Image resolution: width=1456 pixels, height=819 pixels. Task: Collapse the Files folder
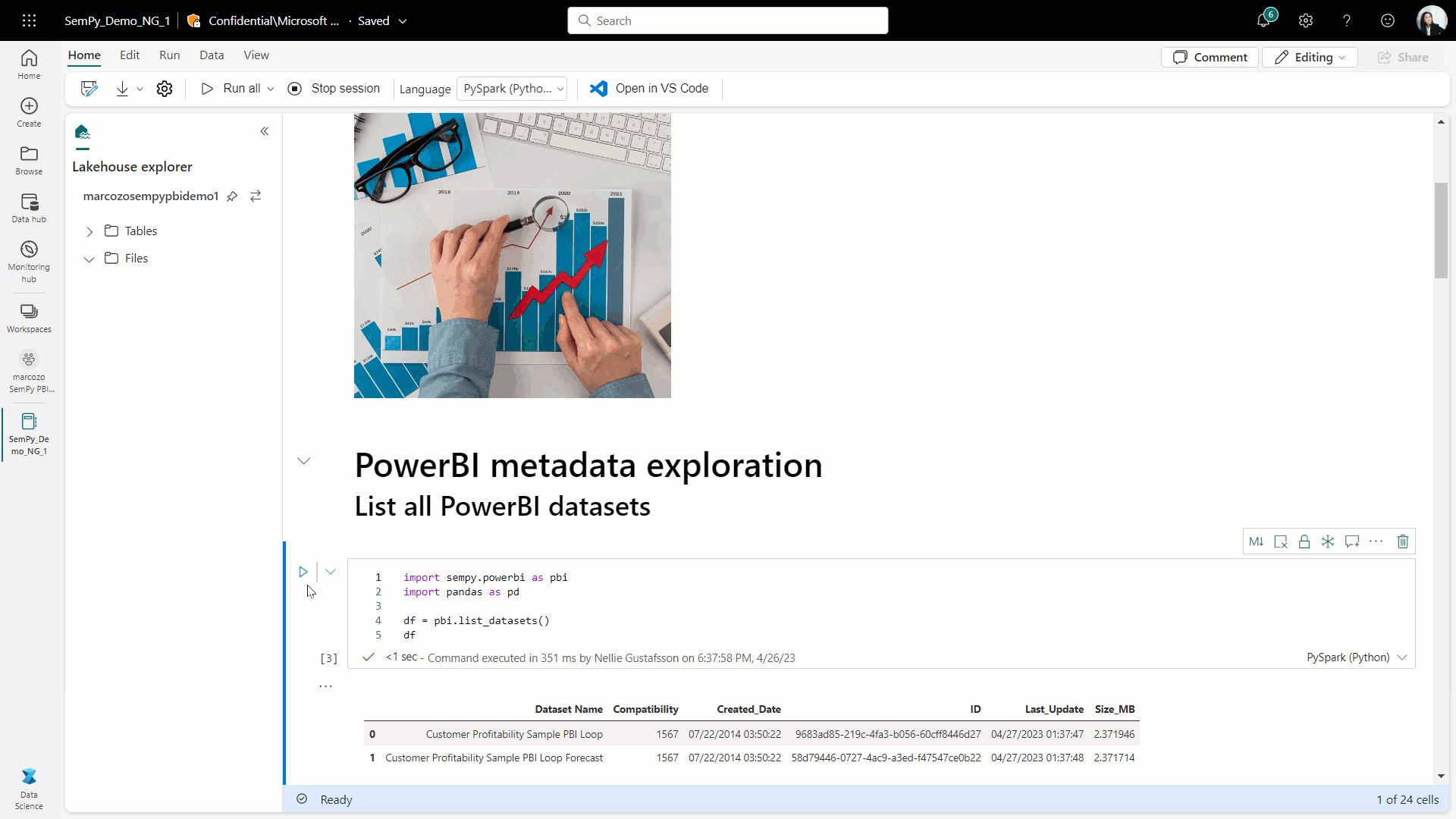89,259
